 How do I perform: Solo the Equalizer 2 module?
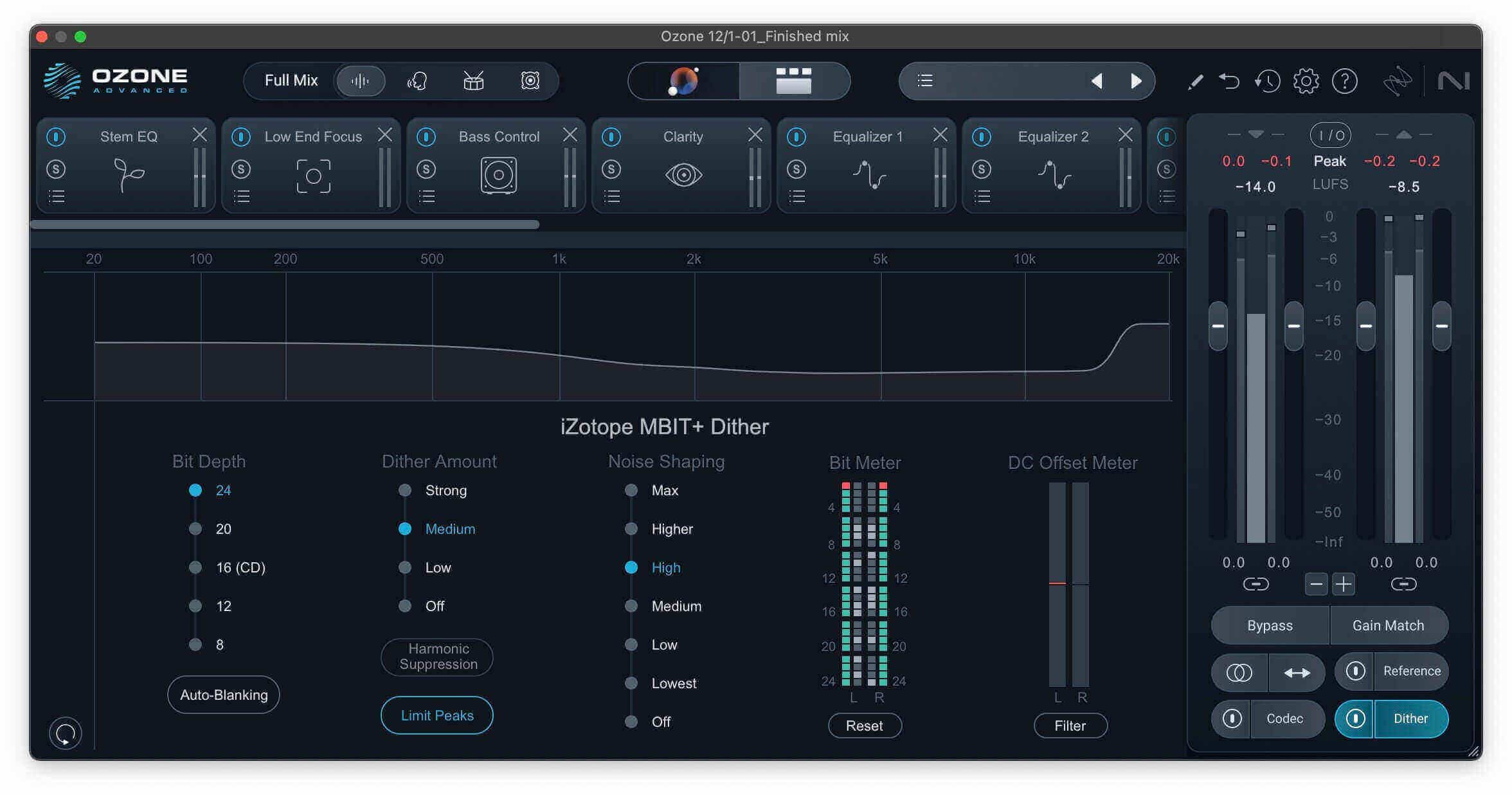(x=982, y=169)
